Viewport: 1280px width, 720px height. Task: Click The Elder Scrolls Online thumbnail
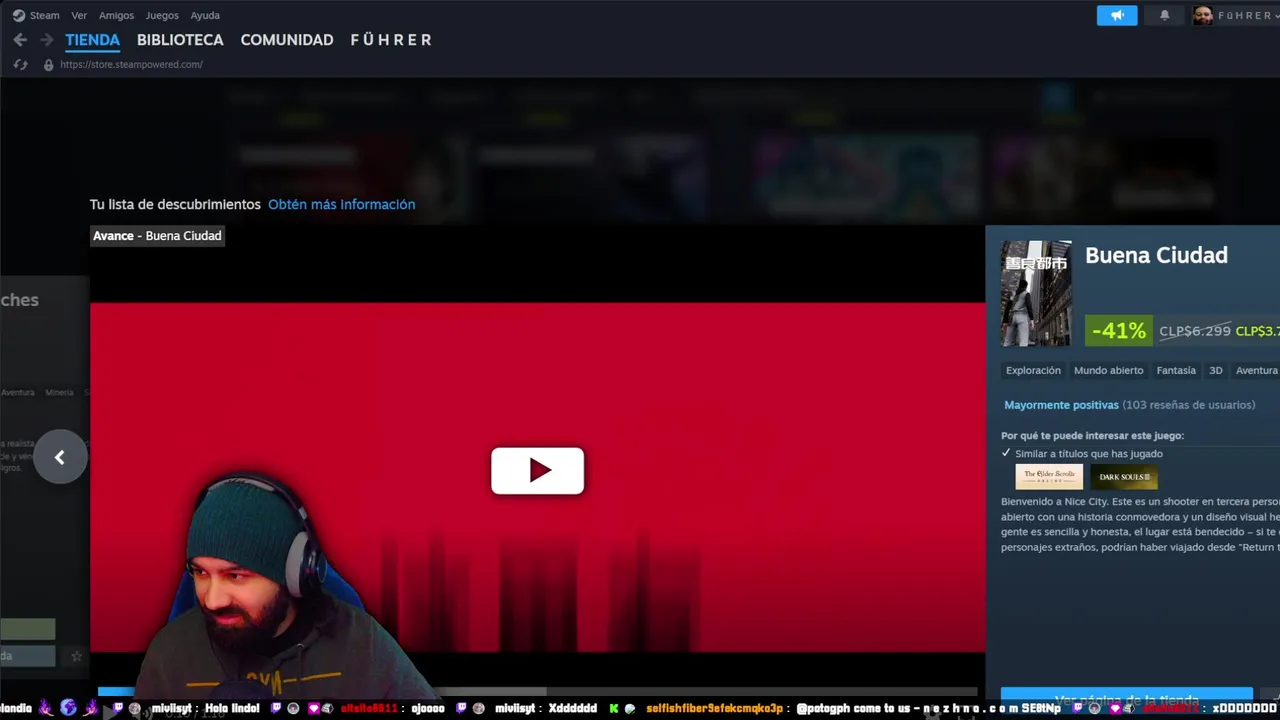tap(1049, 477)
